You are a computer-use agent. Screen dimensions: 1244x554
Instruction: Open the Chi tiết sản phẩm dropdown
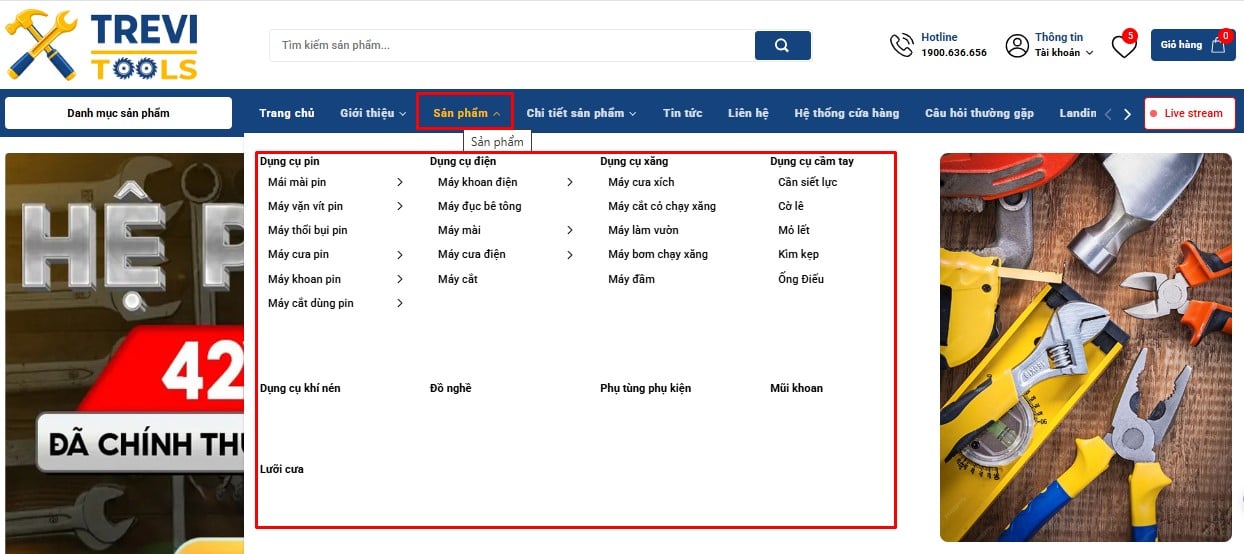click(x=581, y=113)
